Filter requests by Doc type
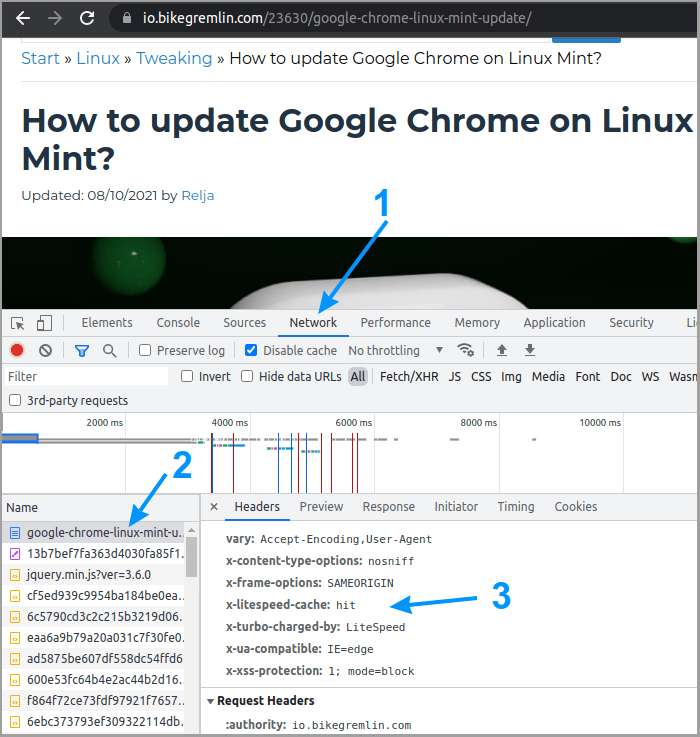Screen dimensions: 700x737 (621, 376)
